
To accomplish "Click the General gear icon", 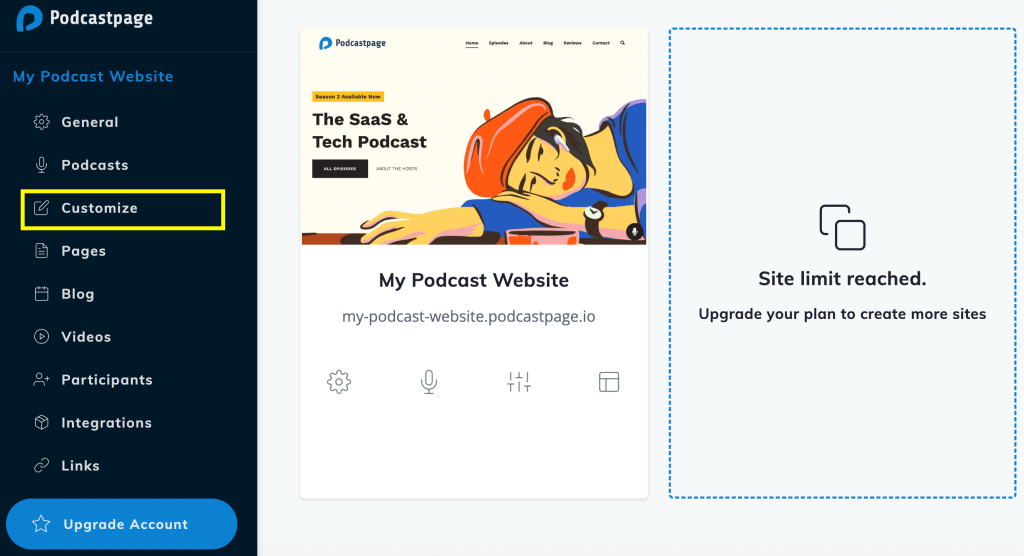I will coord(42,122).
